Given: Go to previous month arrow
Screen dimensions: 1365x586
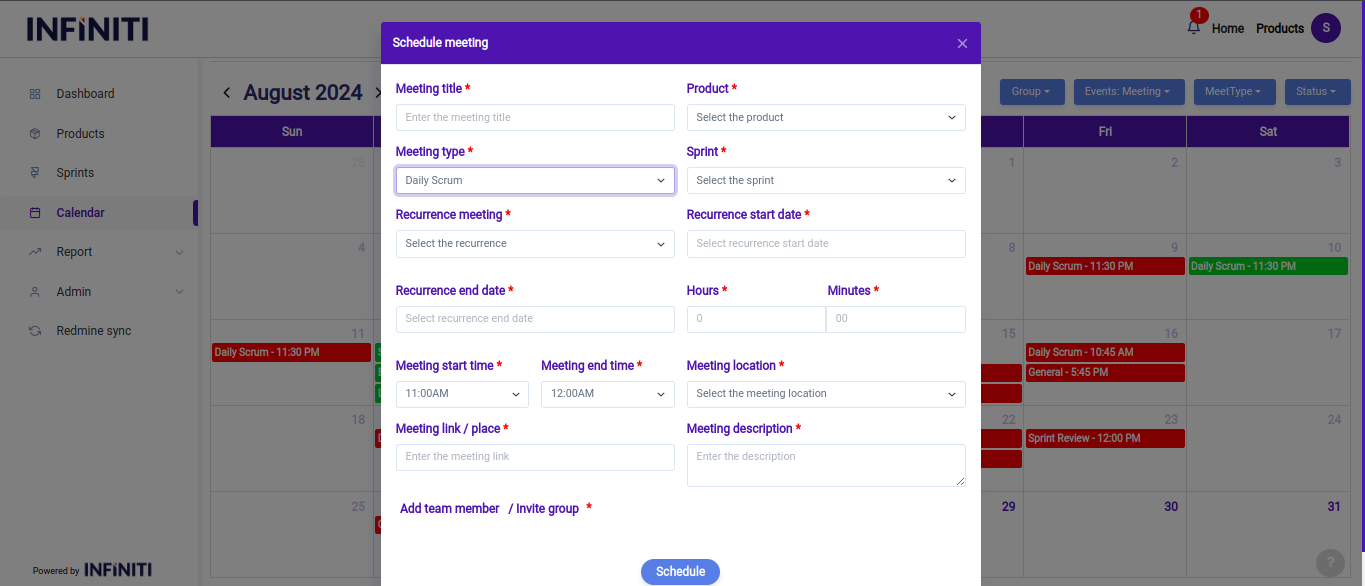Looking at the screenshot, I should [227, 93].
